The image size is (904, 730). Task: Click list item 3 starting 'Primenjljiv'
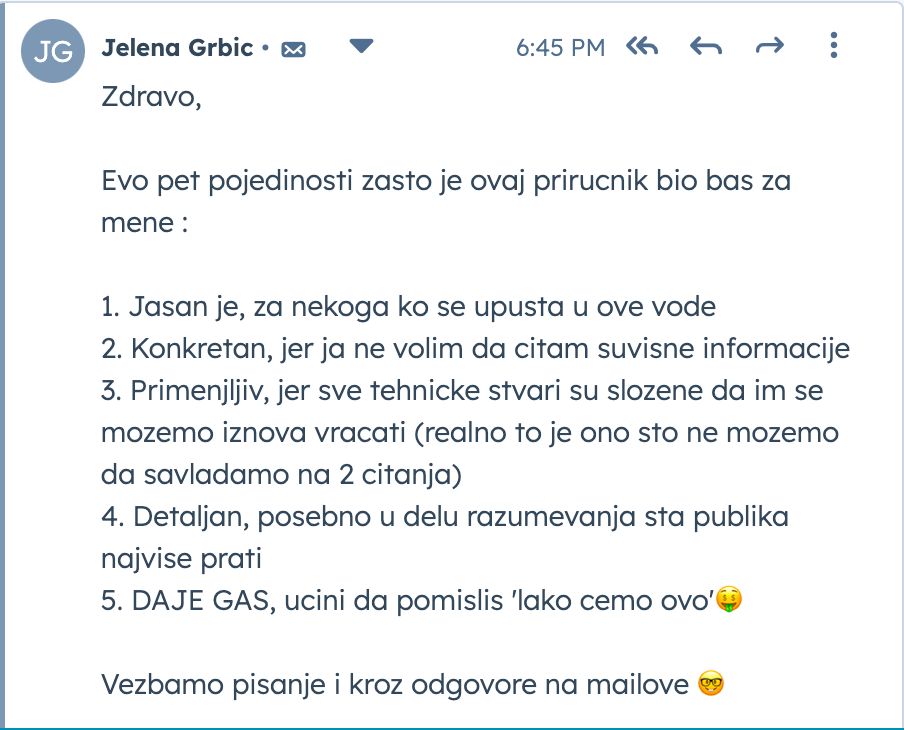click(x=461, y=391)
